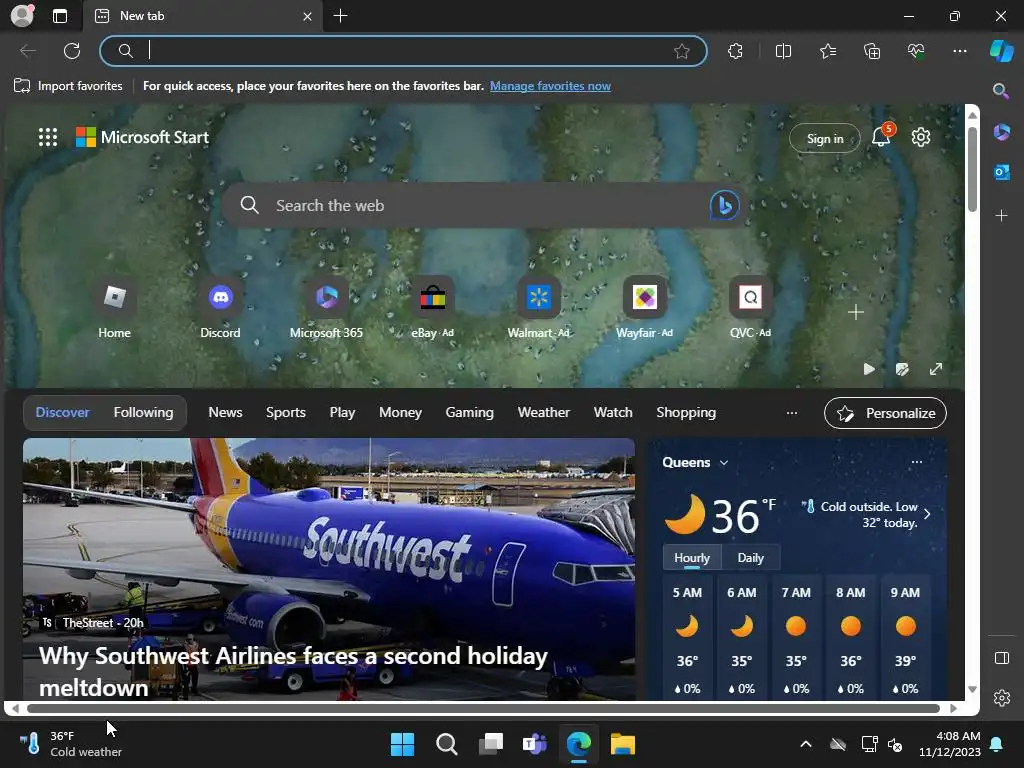
Task: Switch weather card to Daily view
Action: coord(750,558)
